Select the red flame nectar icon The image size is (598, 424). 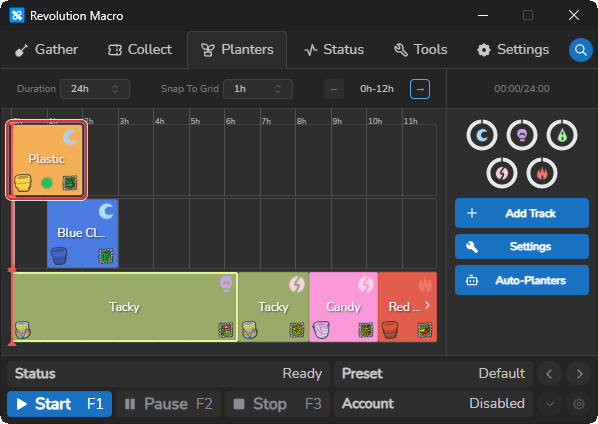pos(542,173)
